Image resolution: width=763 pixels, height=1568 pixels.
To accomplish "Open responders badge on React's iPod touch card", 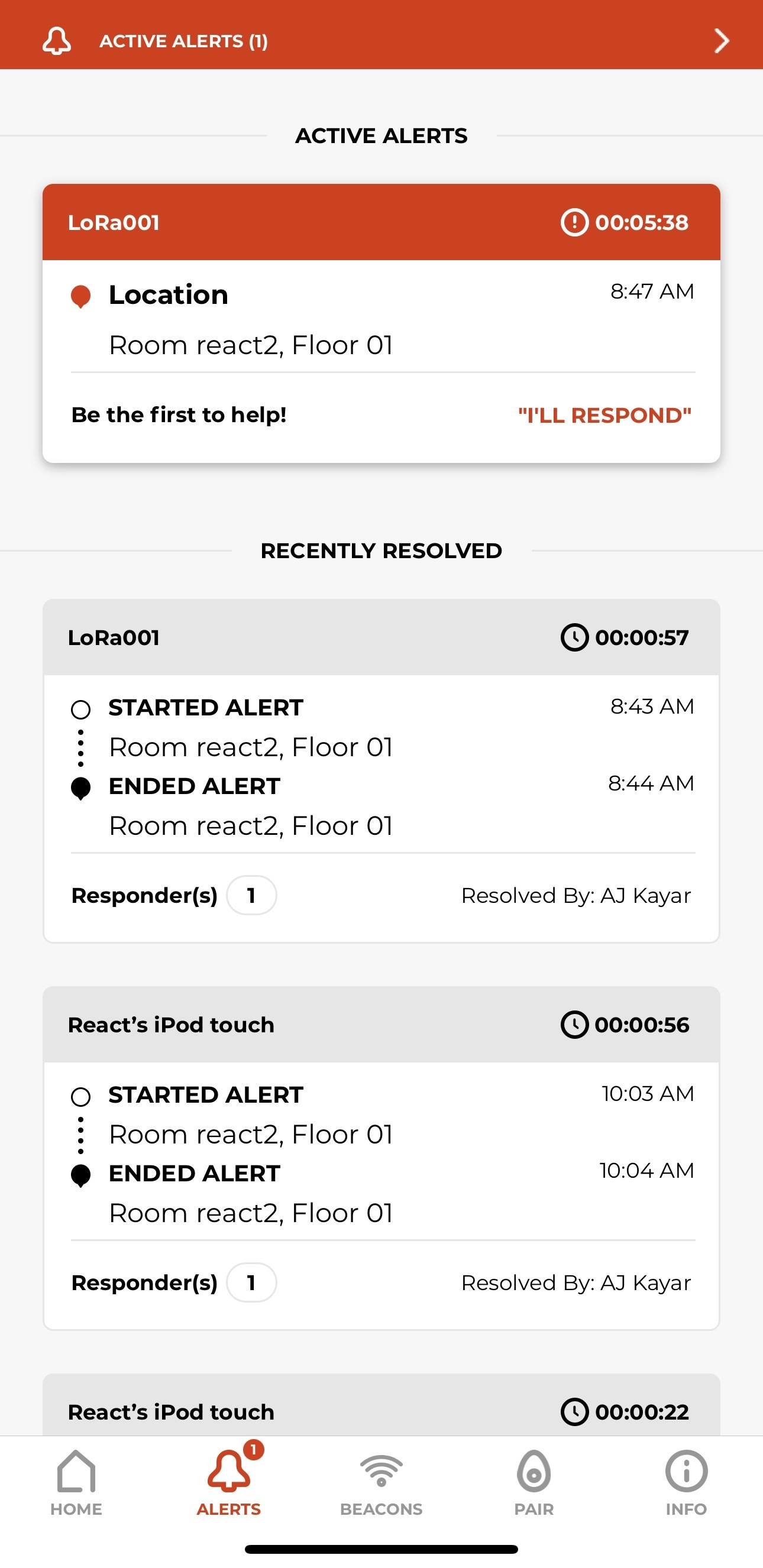I will pyautogui.click(x=251, y=1282).
